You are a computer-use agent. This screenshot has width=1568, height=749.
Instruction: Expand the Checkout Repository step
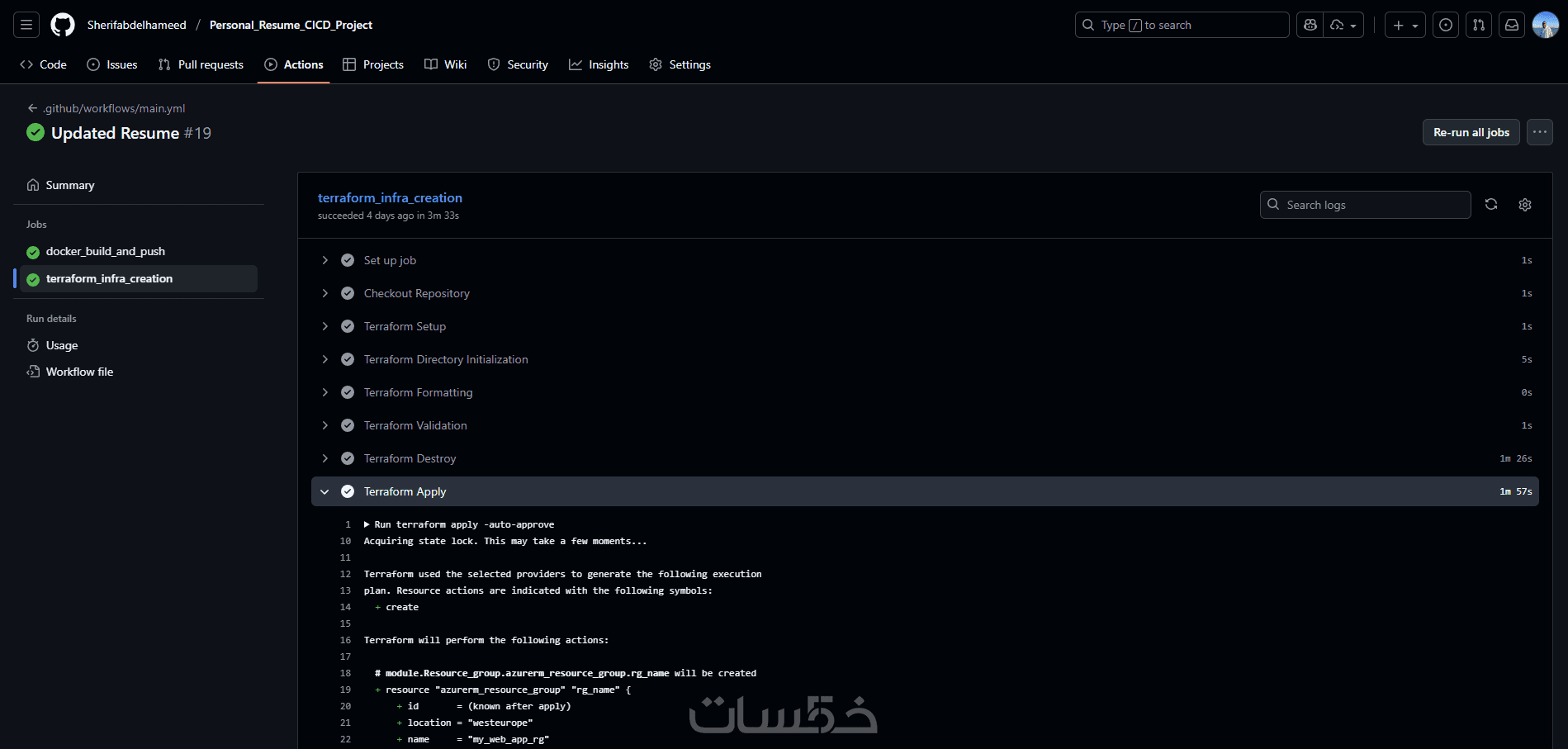[x=324, y=293]
